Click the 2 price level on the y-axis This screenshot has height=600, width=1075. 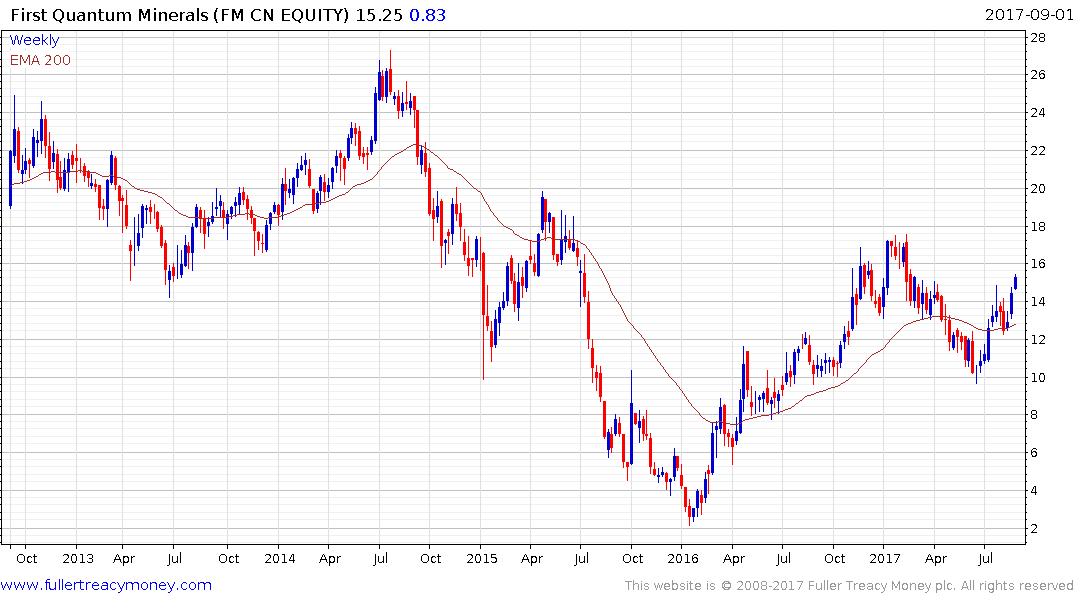tap(1035, 529)
